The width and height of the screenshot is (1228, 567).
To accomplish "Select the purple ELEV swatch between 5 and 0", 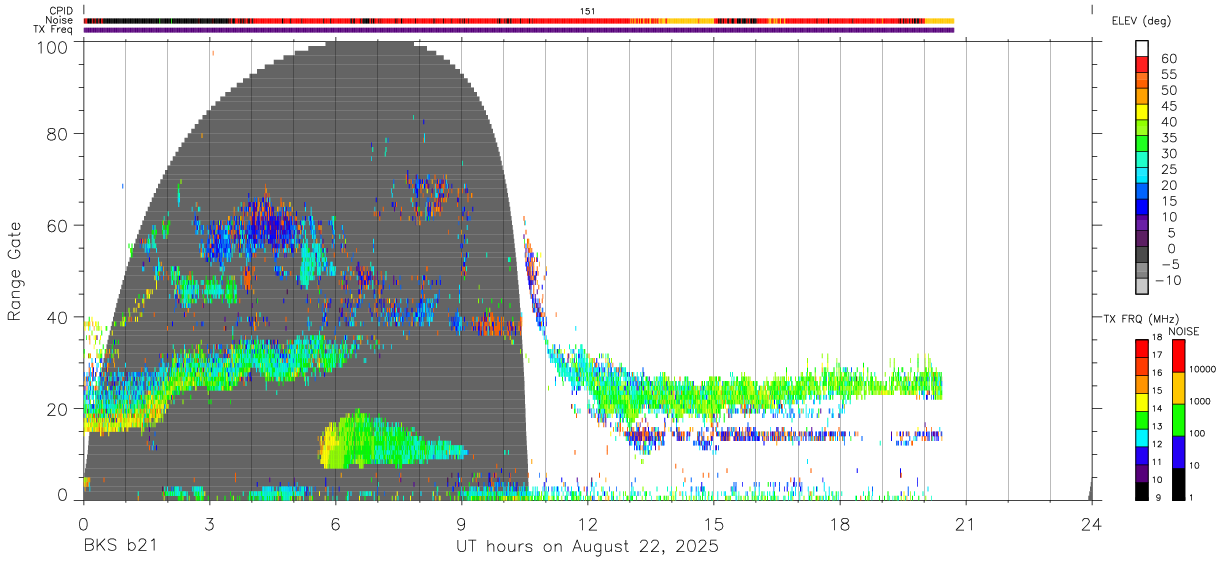I will coord(1142,238).
